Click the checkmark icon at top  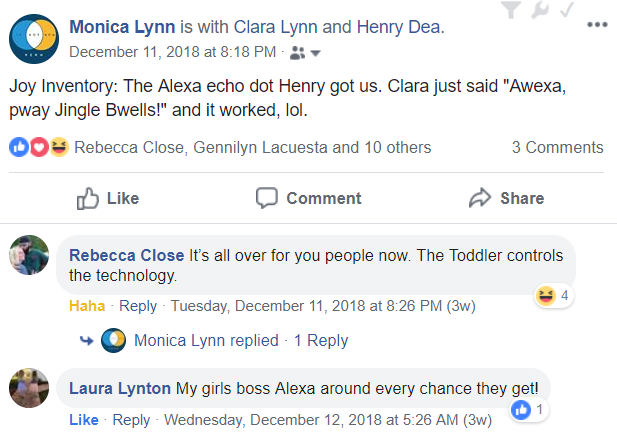(x=567, y=9)
